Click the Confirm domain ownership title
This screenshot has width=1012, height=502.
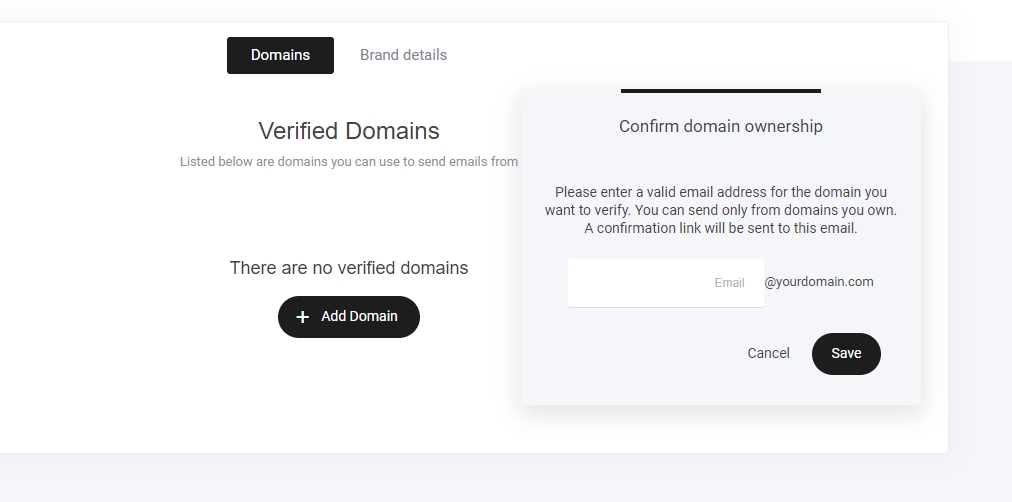720,126
